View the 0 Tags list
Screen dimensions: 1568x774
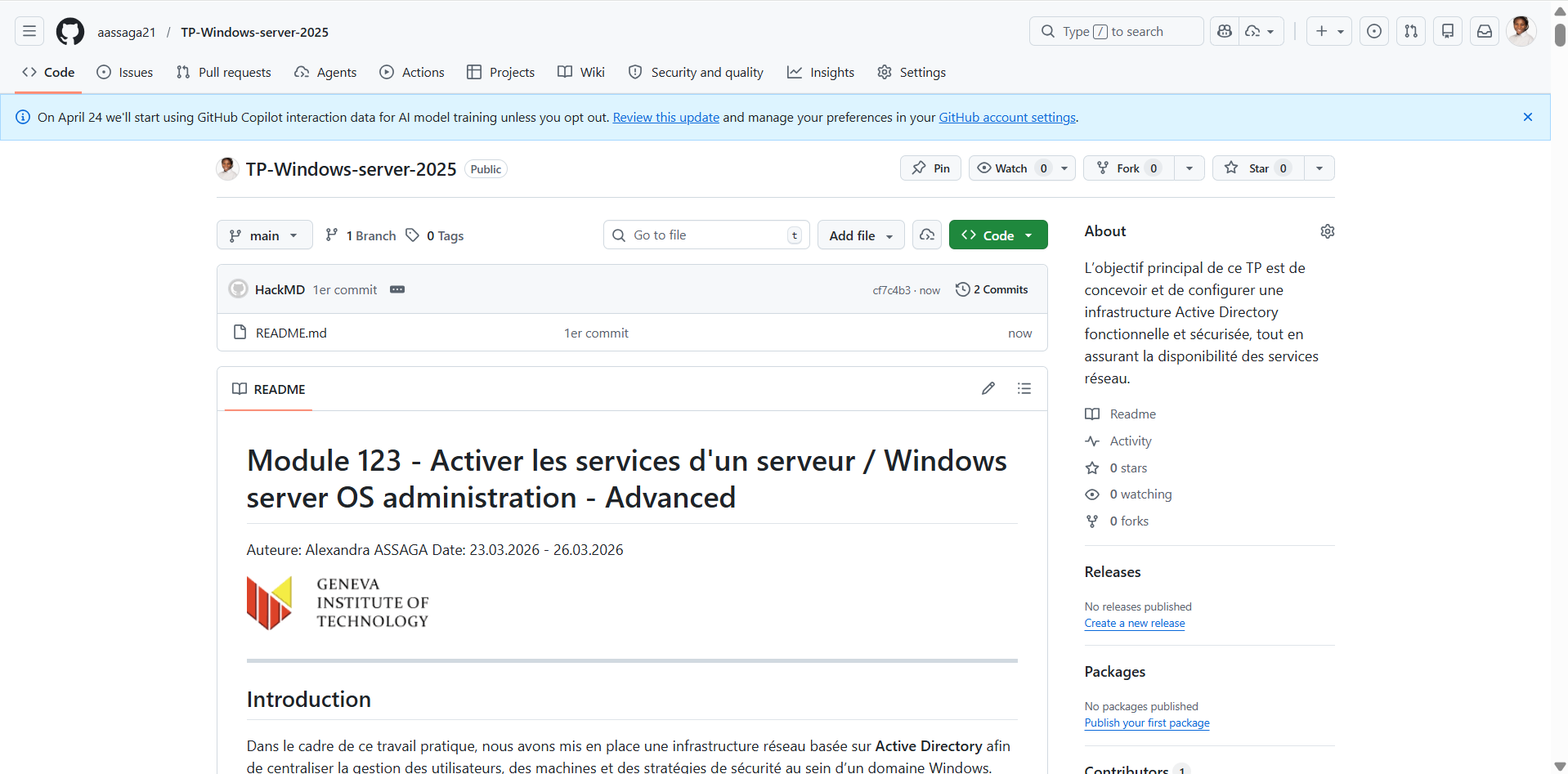(x=435, y=235)
